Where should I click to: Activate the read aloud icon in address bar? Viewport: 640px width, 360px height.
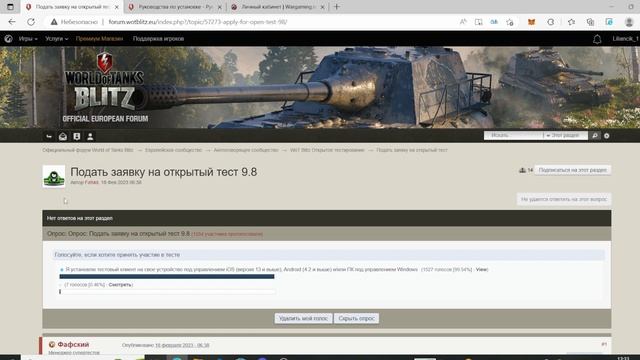coord(463,22)
